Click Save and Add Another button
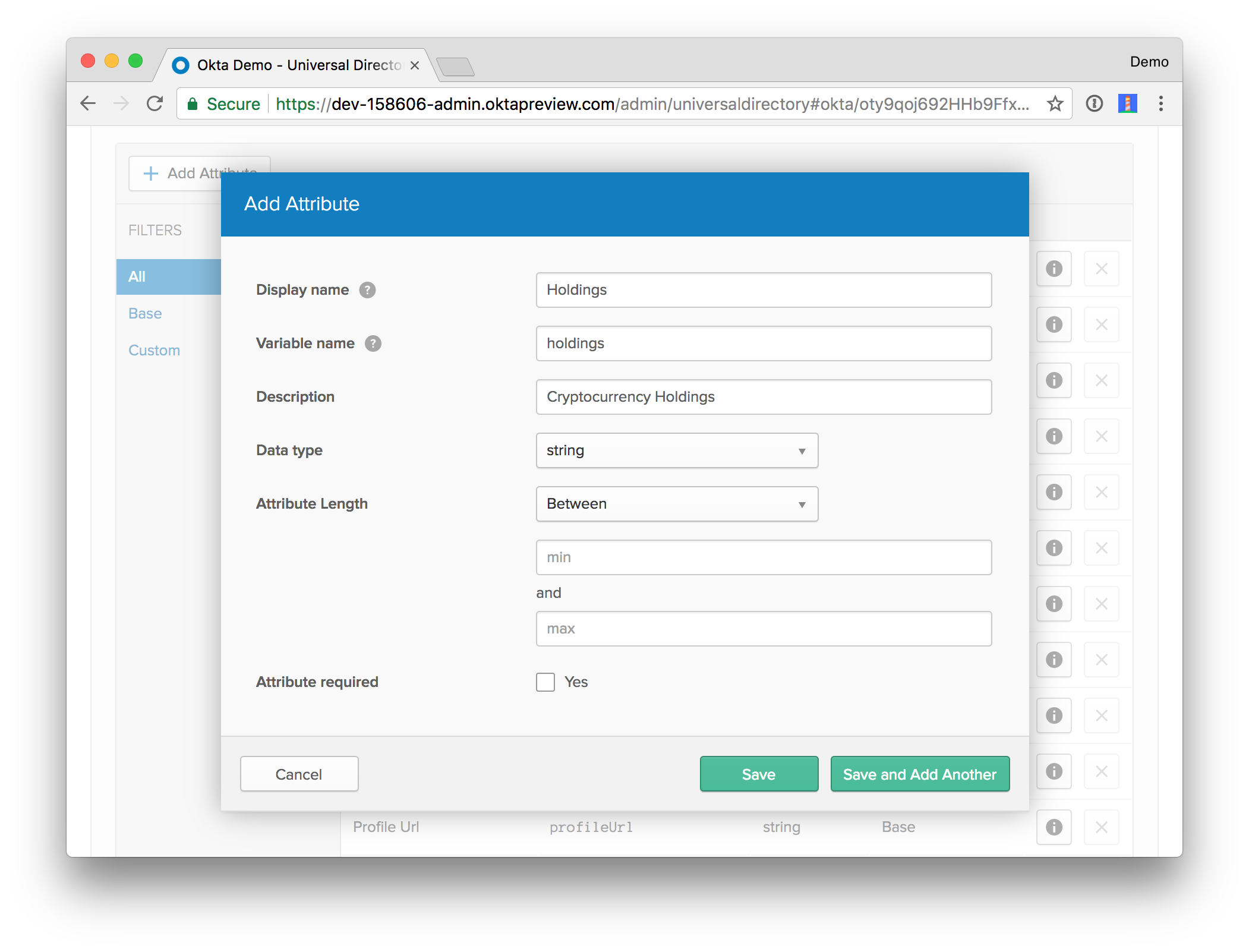This screenshot has width=1249, height=952. [x=919, y=774]
